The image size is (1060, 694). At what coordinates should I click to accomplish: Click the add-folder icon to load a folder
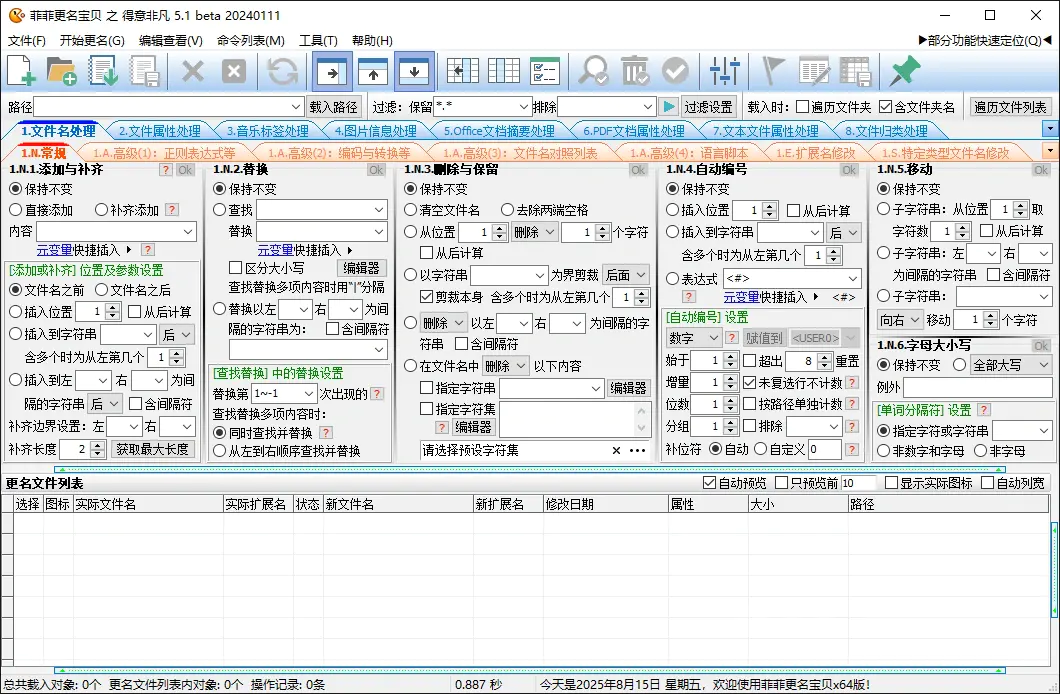coord(60,71)
